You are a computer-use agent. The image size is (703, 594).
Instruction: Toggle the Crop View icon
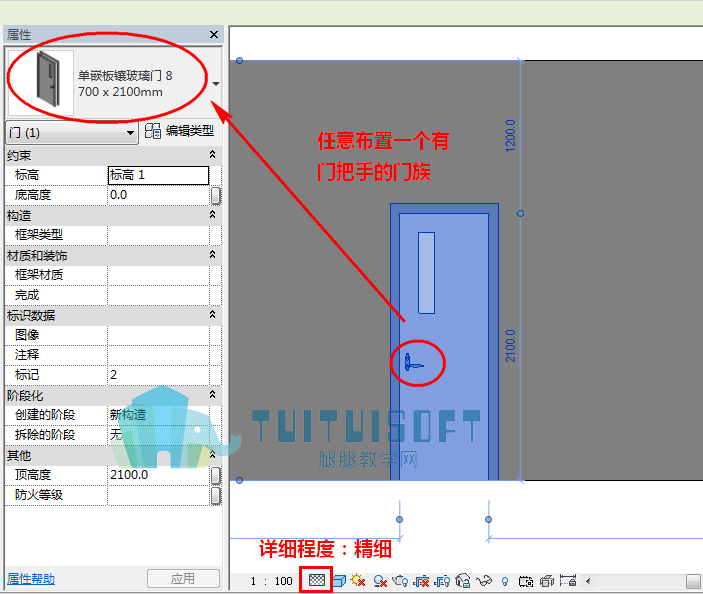(x=421, y=581)
